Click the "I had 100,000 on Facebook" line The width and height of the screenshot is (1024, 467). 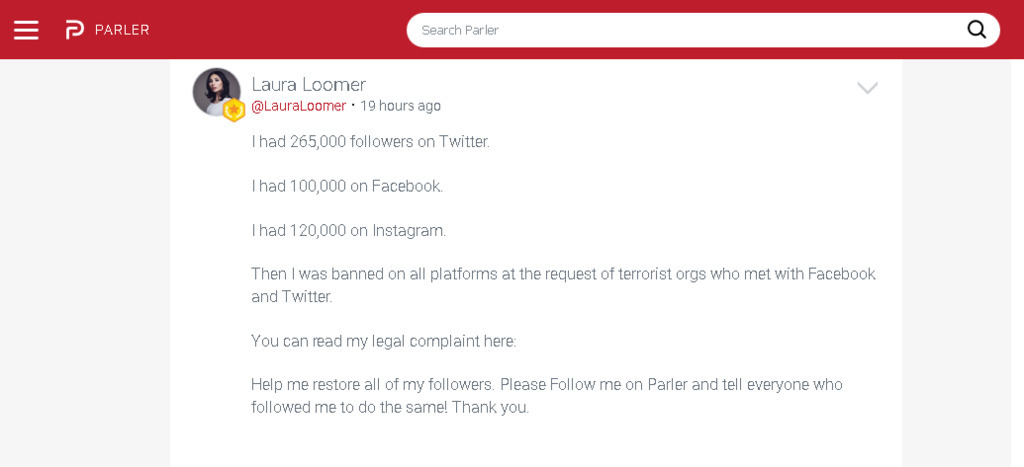tap(347, 186)
